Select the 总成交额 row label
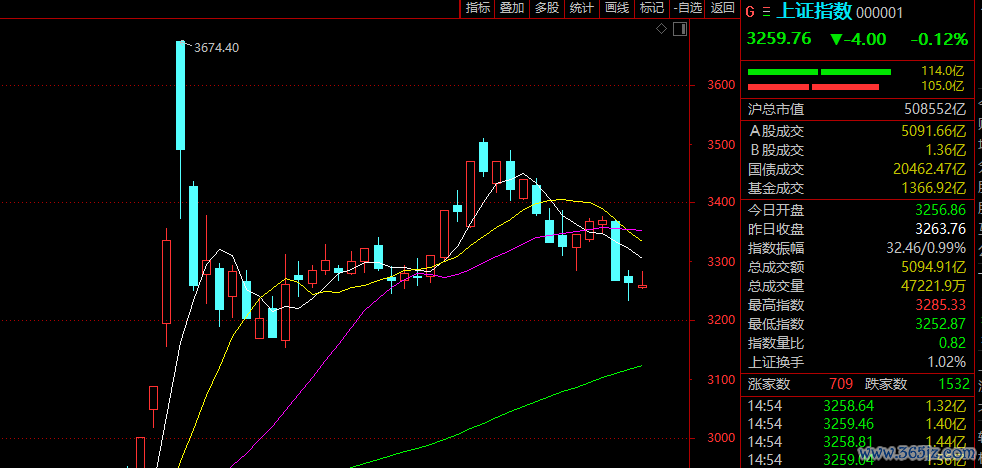This screenshot has height=468, width=982. [x=776, y=267]
